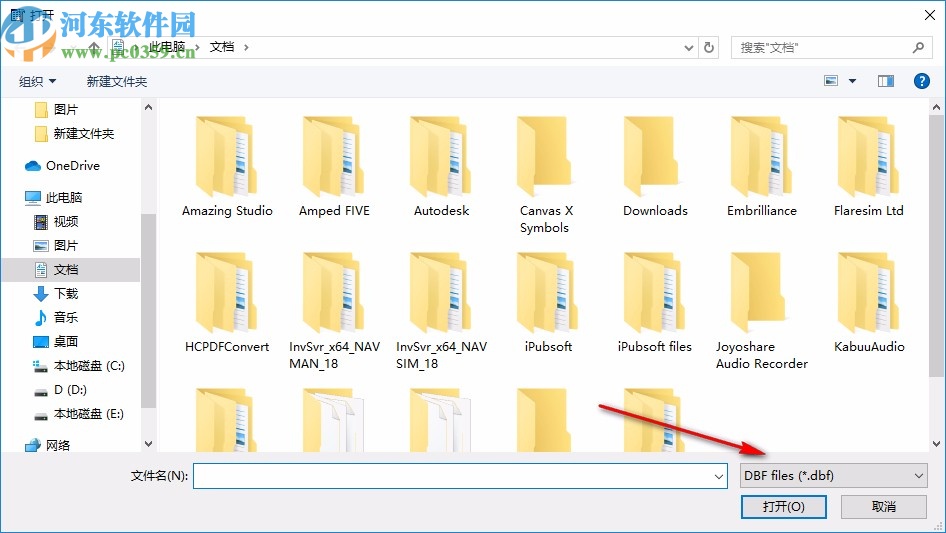
Task: Select 此电脑 in navigation pane
Action: [x=54, y=197]
